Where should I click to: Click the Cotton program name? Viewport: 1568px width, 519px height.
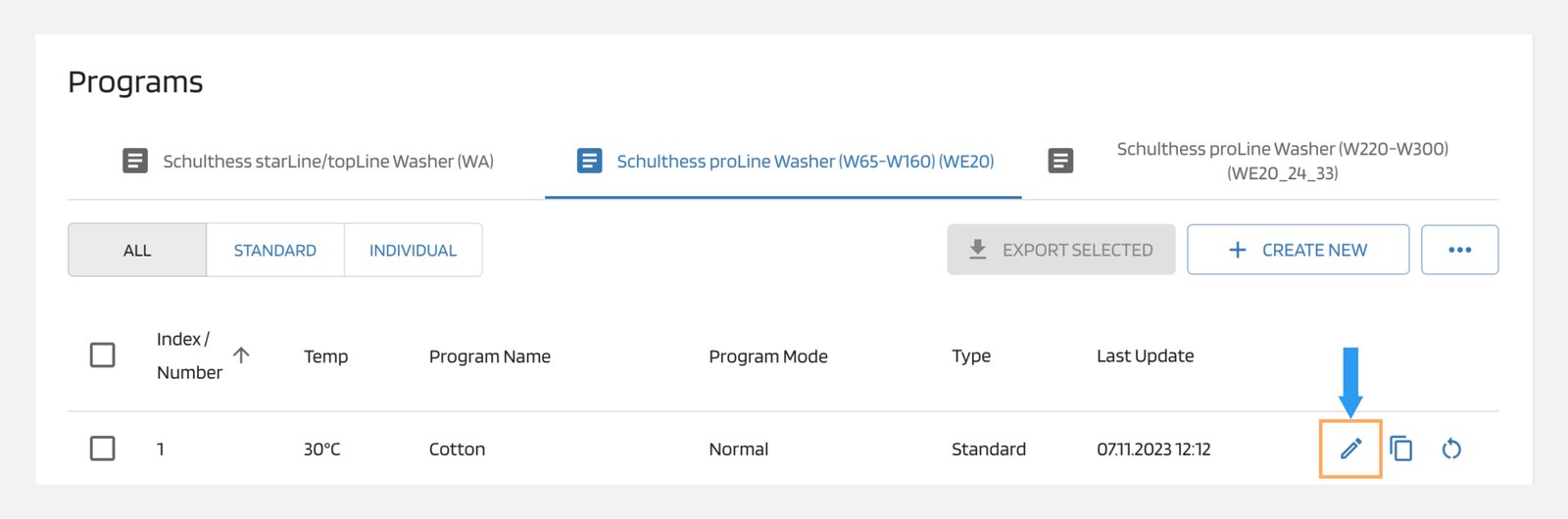[457, 449]
